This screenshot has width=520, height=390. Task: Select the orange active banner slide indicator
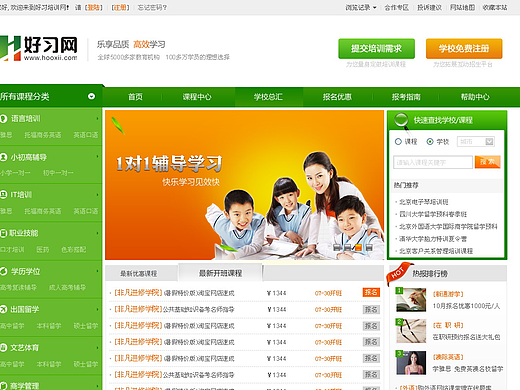pos(358,247)
